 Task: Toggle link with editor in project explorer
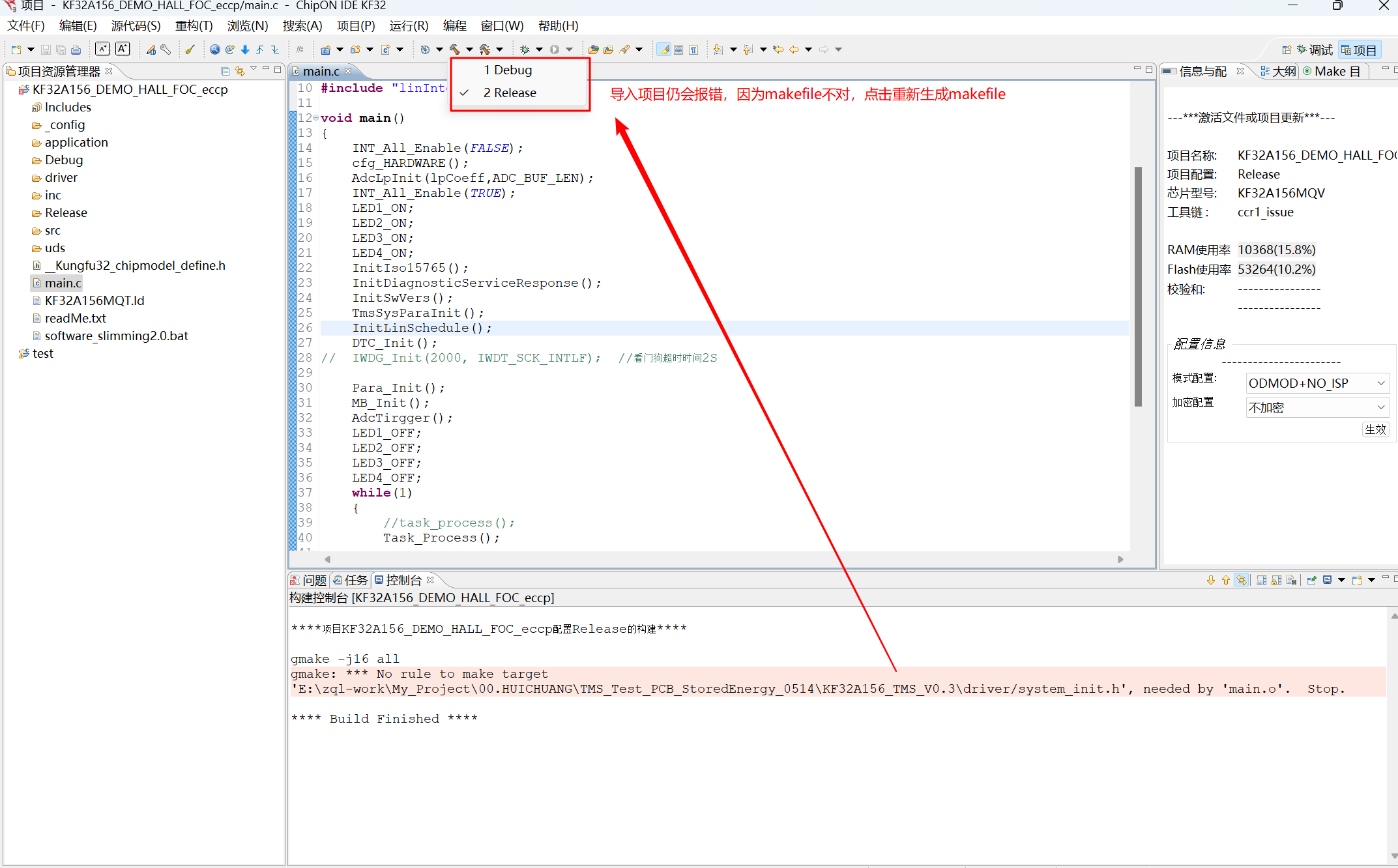click(x=240, y=70)
